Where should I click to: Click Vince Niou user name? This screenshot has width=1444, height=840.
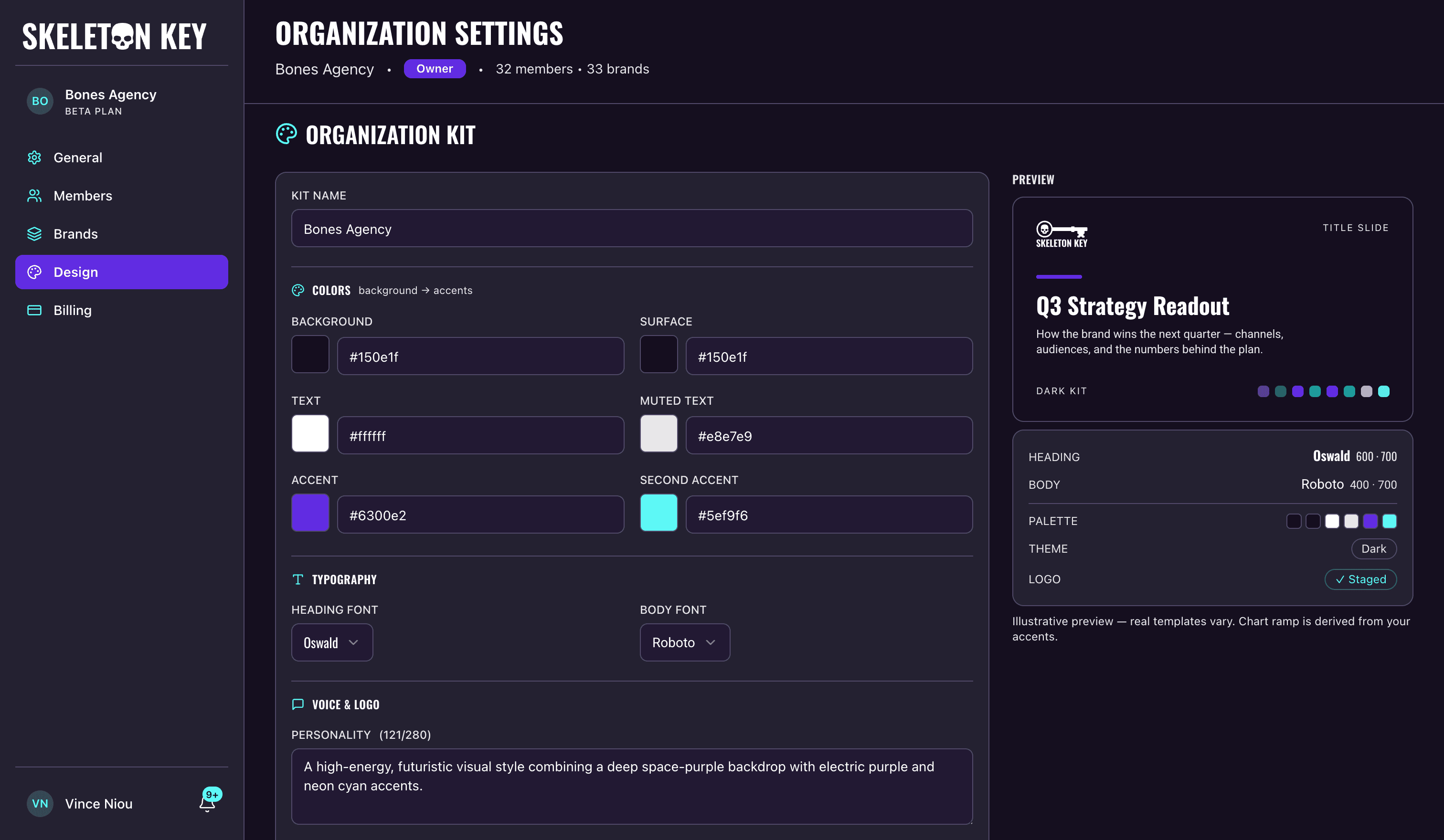[x=98, y=804]
